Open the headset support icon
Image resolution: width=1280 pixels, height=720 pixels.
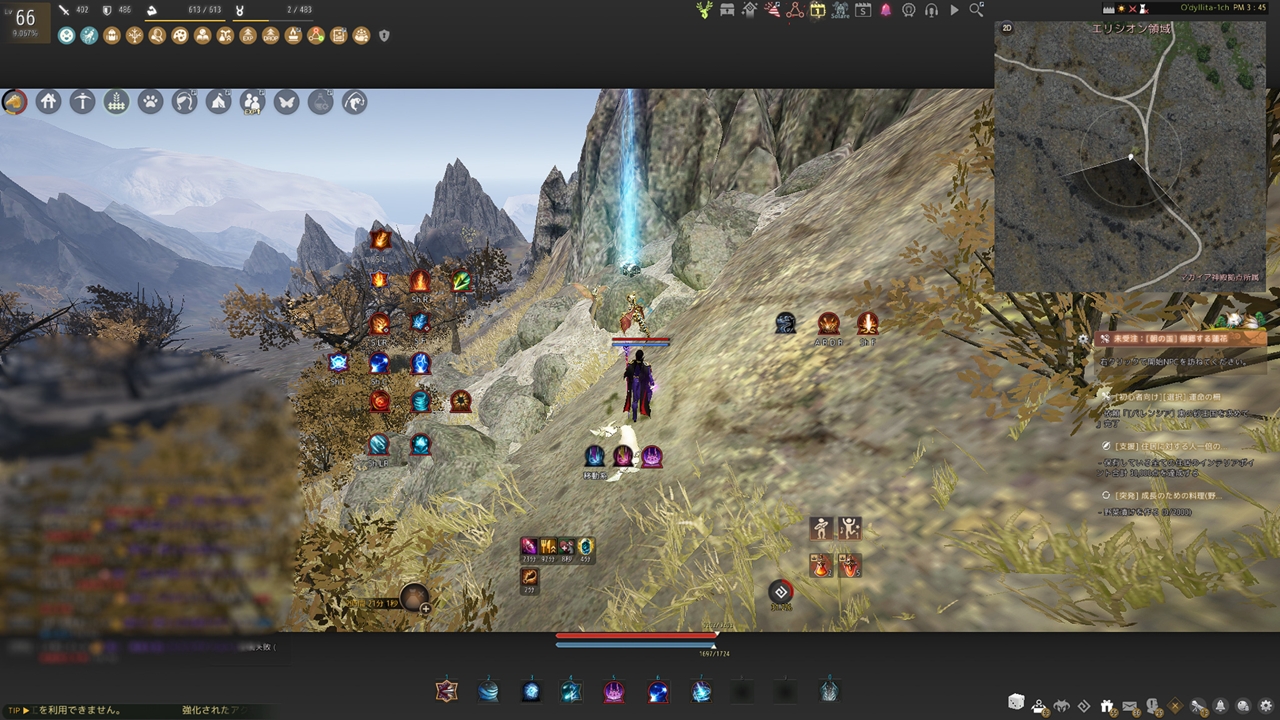pos(931,10)
